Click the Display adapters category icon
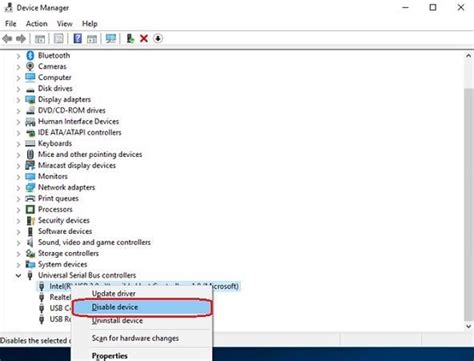The height and width of the screenshot is (361, 474). tap(30, 99)
